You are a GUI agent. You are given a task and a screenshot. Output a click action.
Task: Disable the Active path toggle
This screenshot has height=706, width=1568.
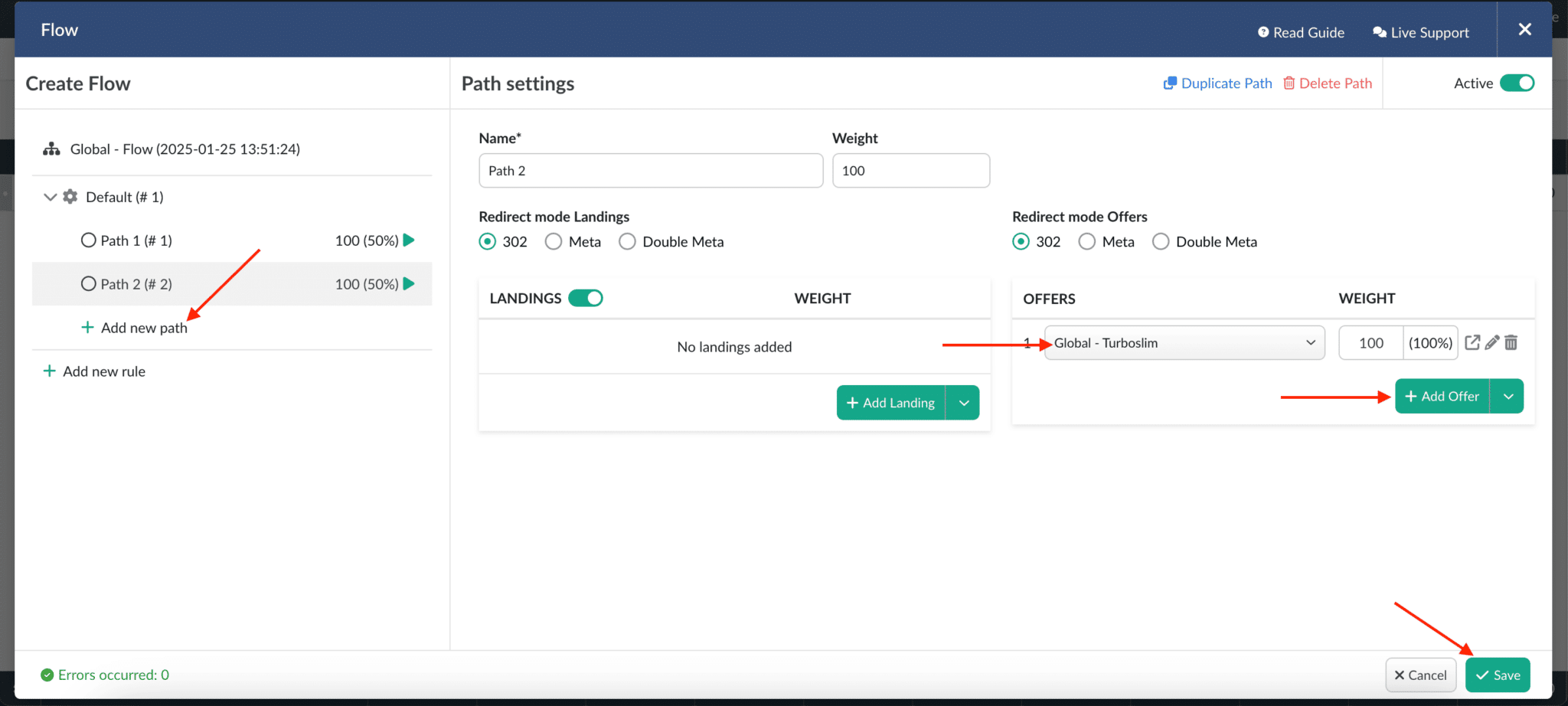point(1518,83)
